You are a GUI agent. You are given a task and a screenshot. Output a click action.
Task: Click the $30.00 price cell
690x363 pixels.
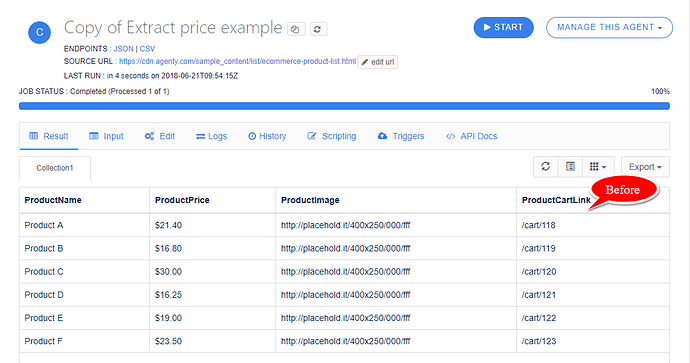[213, 272]
